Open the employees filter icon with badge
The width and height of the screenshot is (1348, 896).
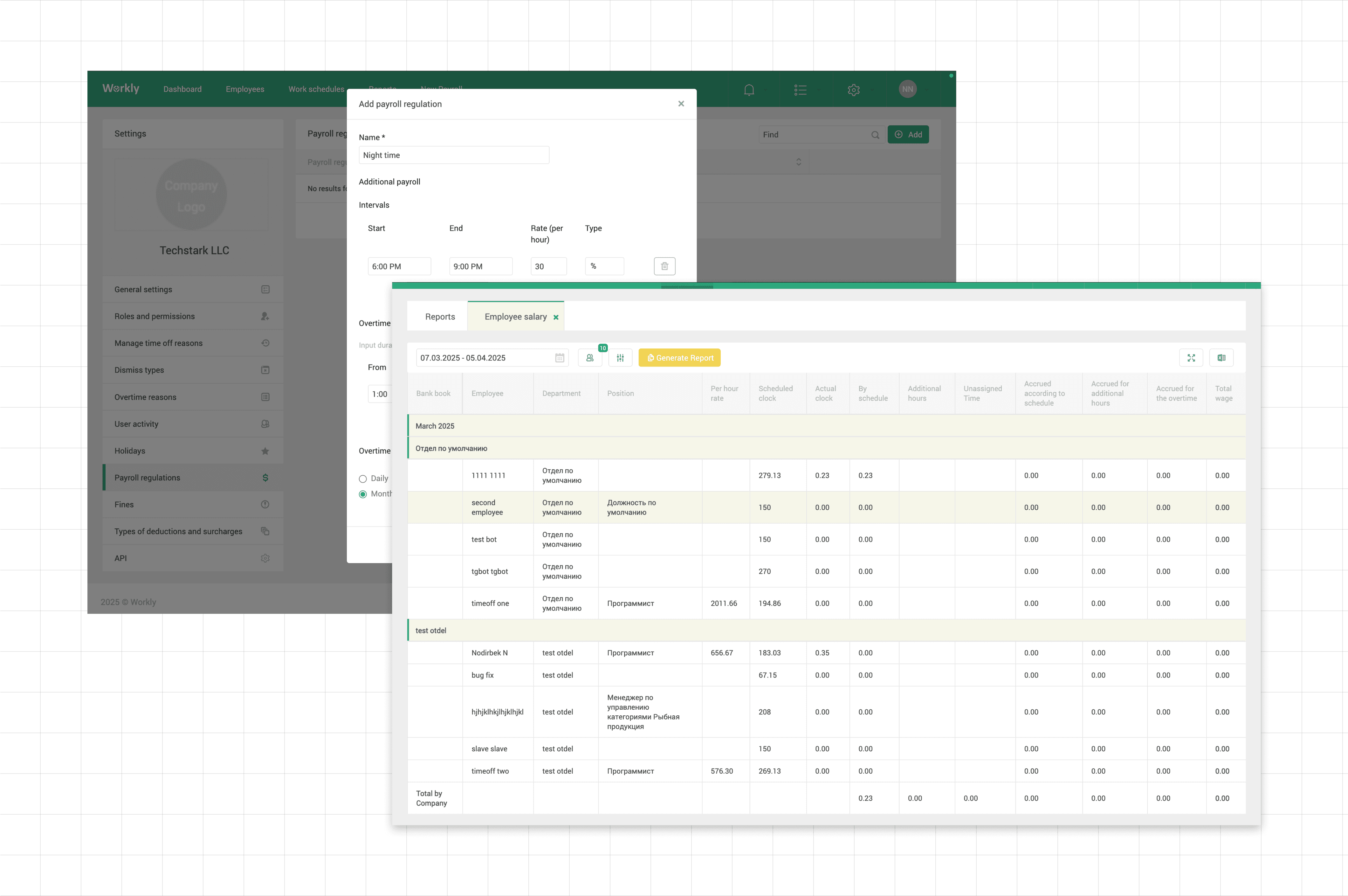[x=590, y=358]
